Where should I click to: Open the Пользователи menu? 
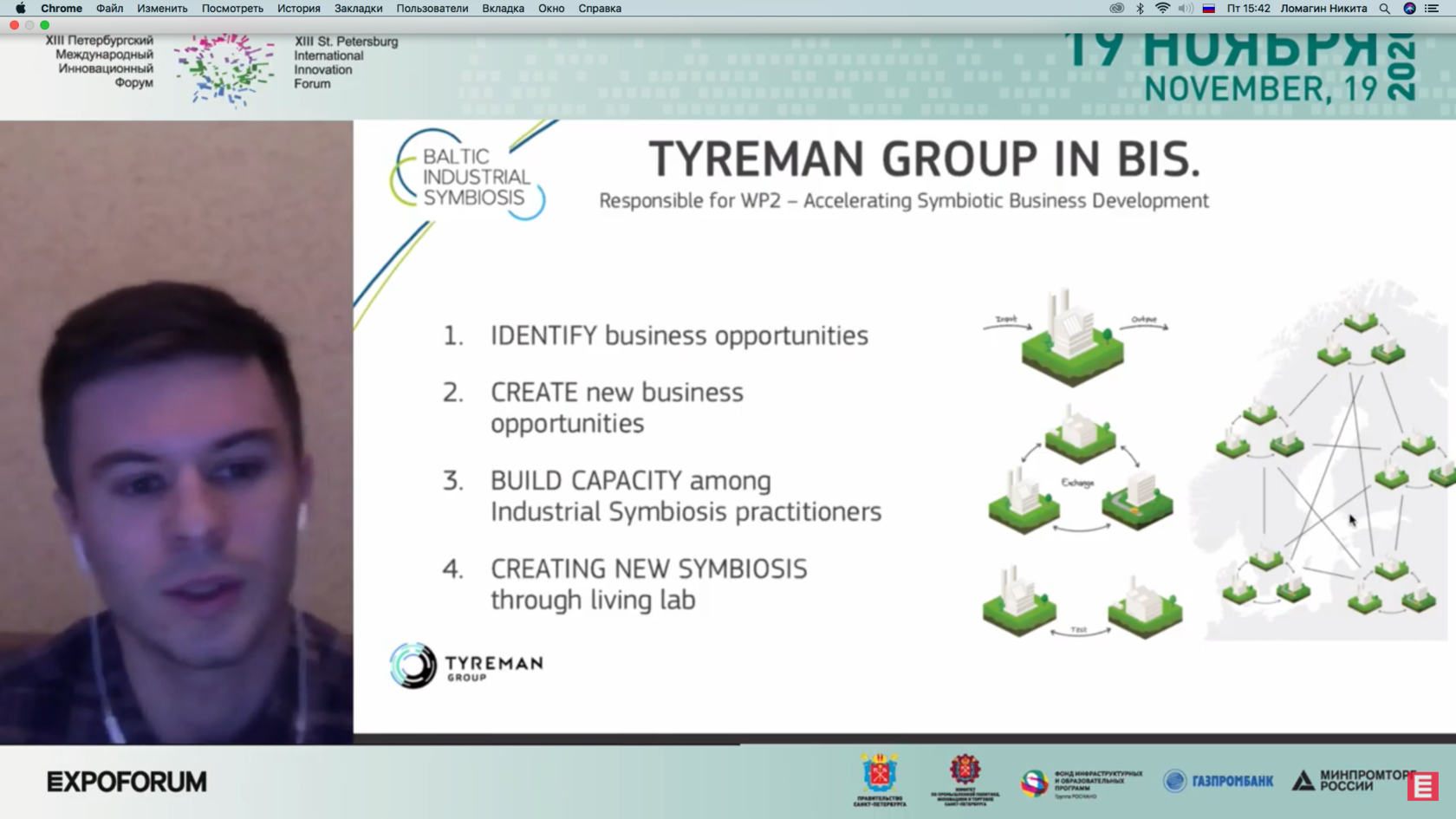(432, 8)
